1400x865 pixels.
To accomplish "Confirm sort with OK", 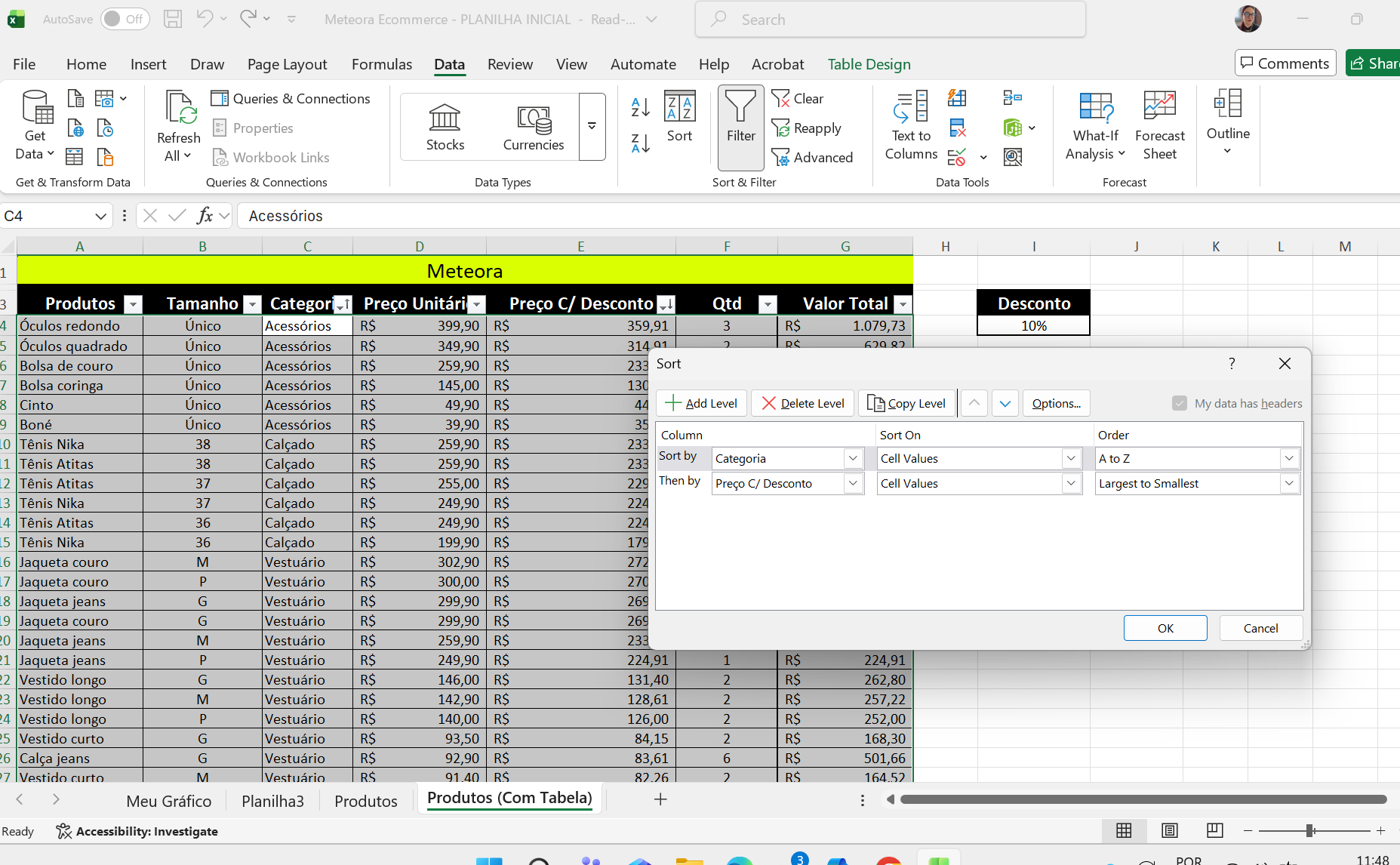I will click(1165, 628).
